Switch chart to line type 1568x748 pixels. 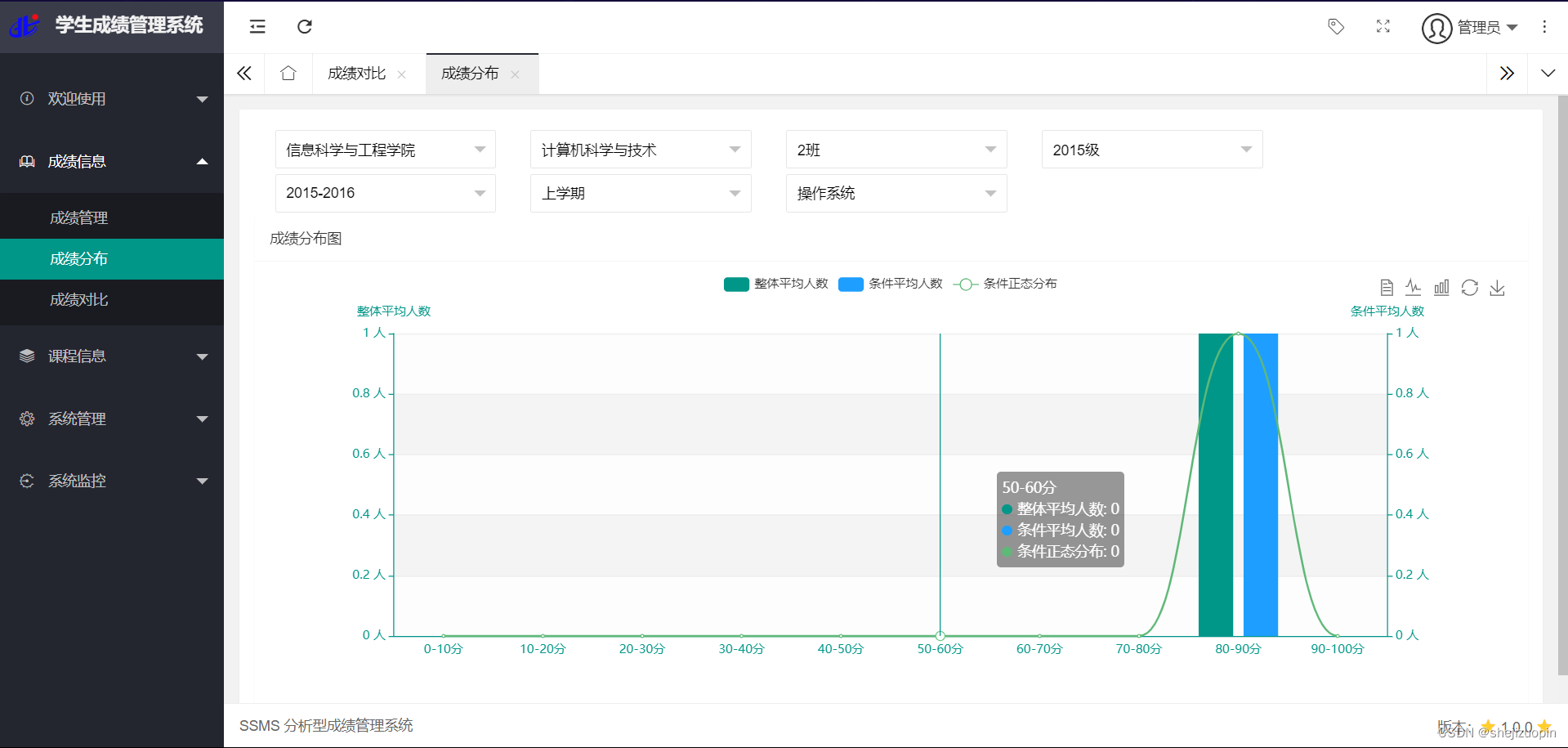click(1414, 288)
